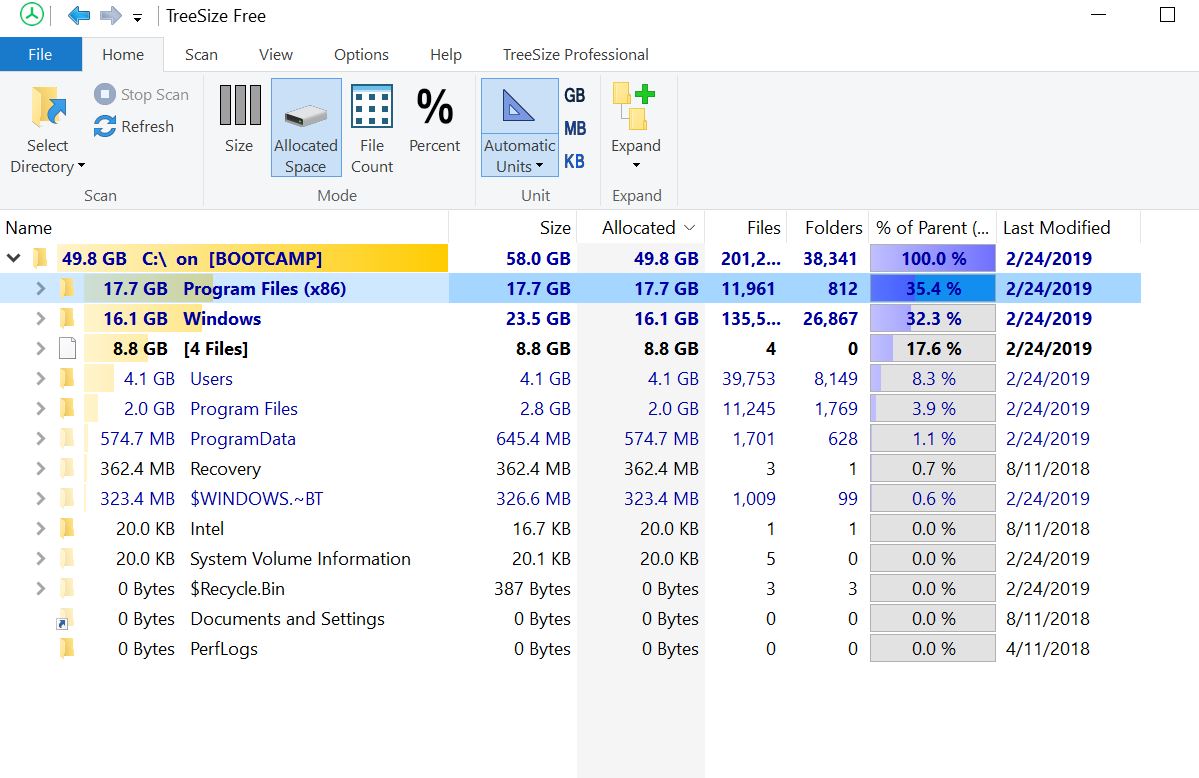Click the Intel folder icon
Screen dimensions: 1199x778
67,528
